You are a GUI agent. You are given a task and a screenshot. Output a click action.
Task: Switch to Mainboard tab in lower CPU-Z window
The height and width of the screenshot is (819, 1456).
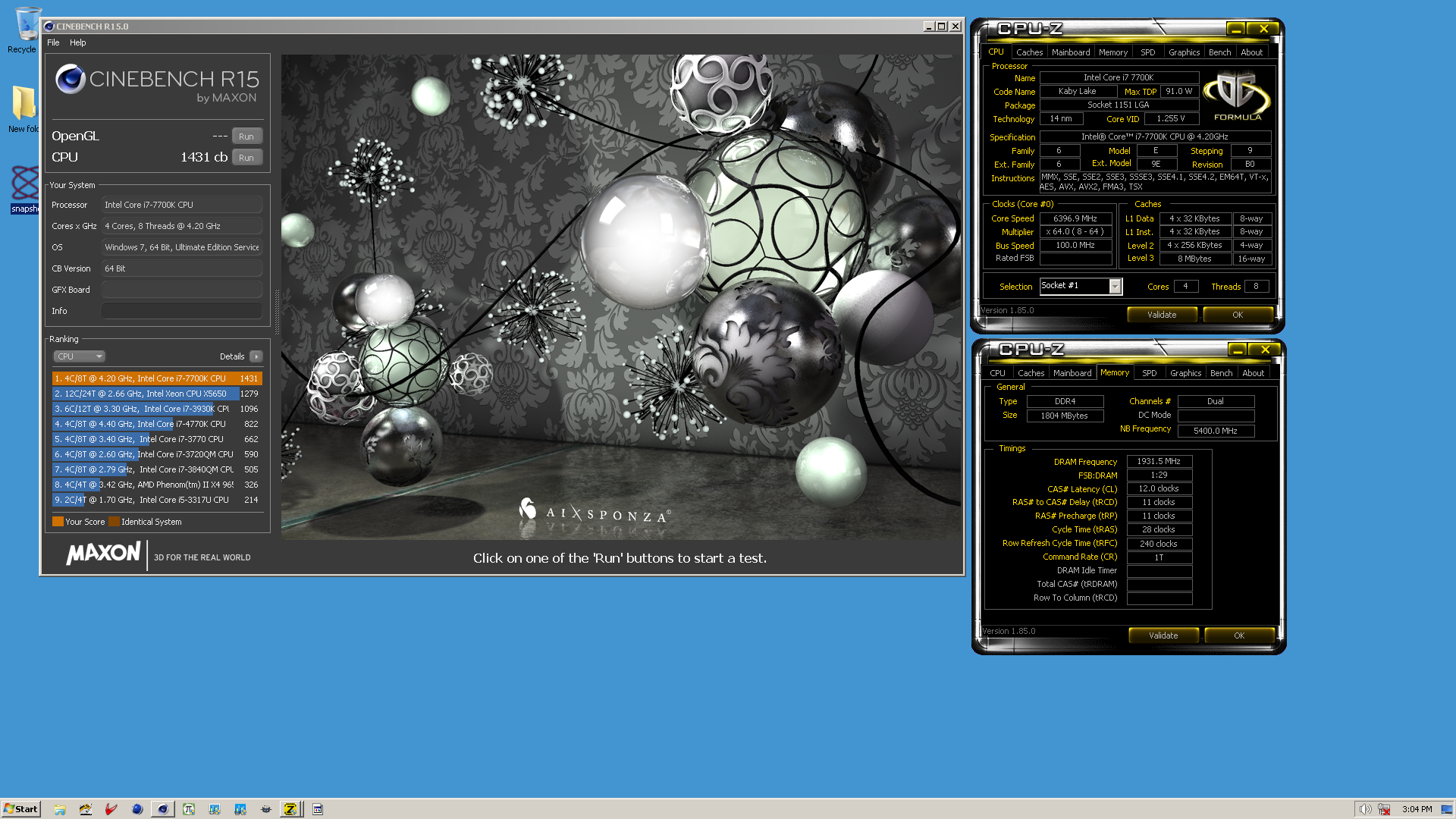(1072, 373)
